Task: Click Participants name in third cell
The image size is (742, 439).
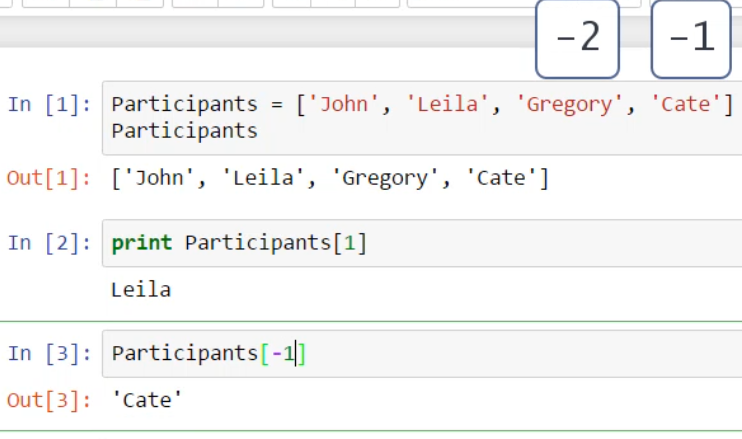Action: pos(184,353)
